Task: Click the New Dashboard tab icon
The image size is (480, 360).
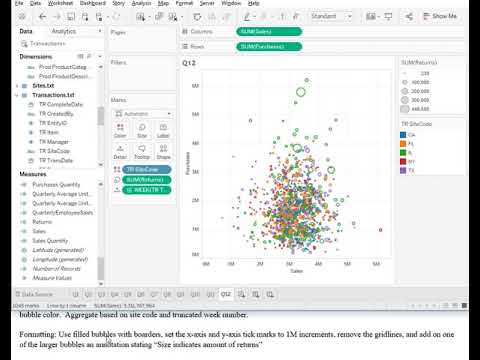Action: [256, 294]
